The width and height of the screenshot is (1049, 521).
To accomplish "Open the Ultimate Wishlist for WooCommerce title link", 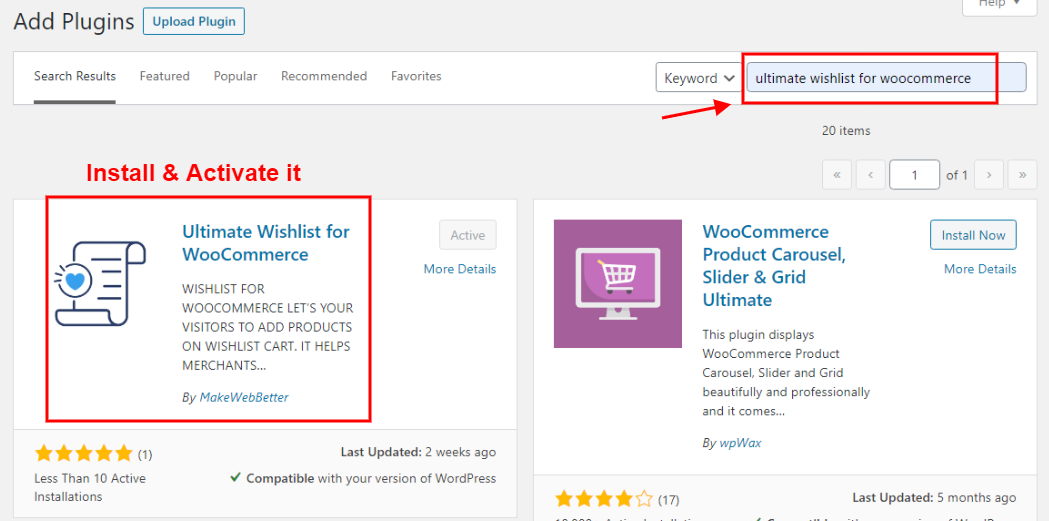I will coord(266,243).
